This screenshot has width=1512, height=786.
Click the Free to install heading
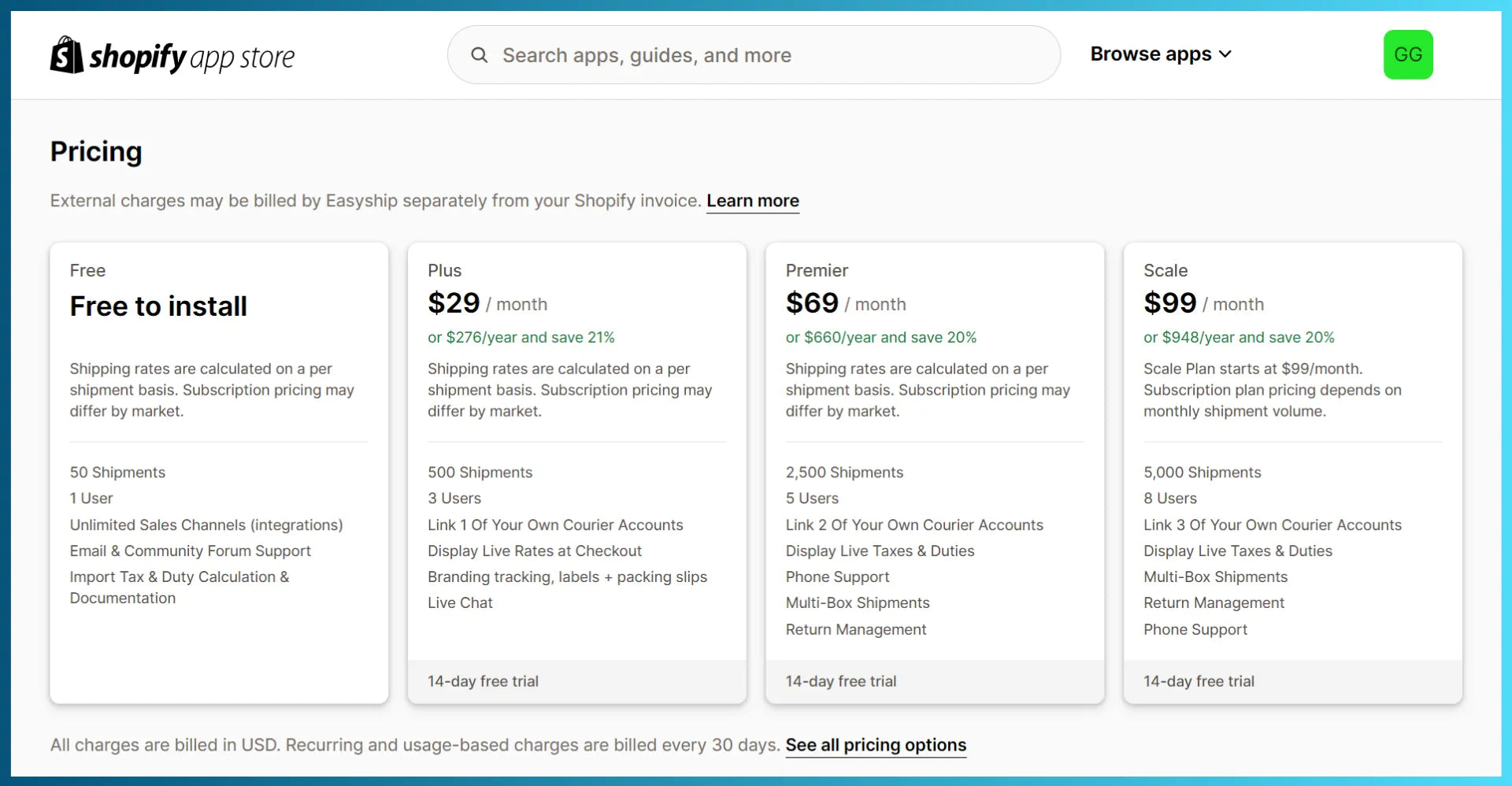coord(158,306)
